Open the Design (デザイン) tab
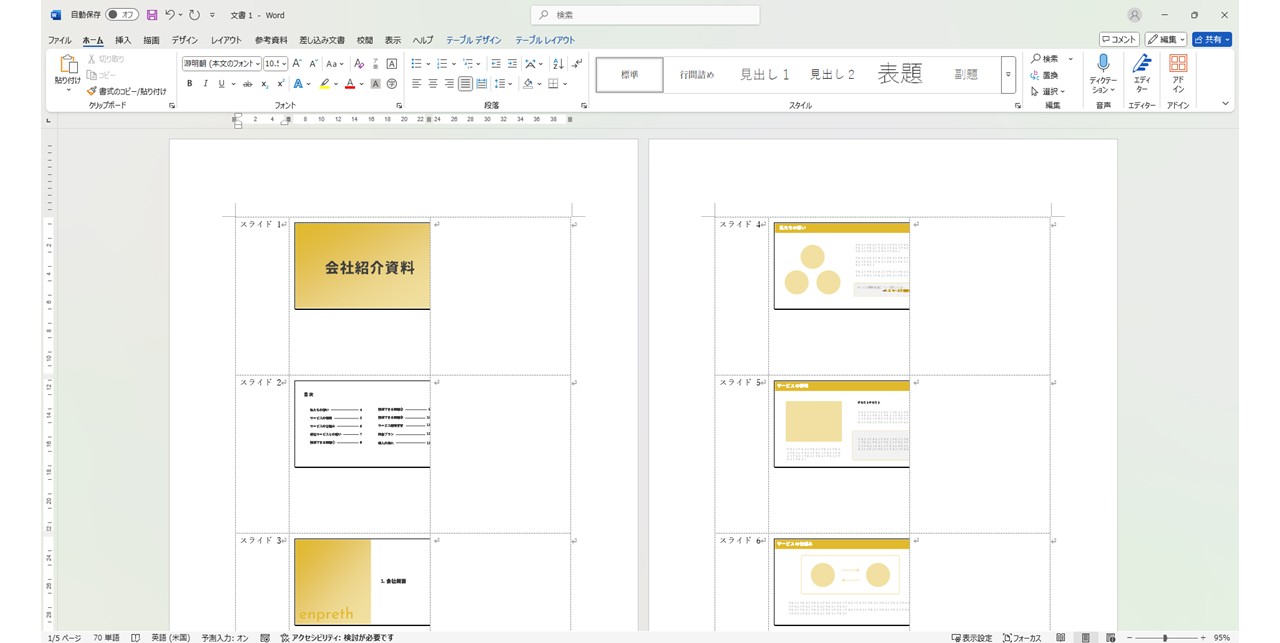The width and height of the screenshot is (1280, 643). 184,40
